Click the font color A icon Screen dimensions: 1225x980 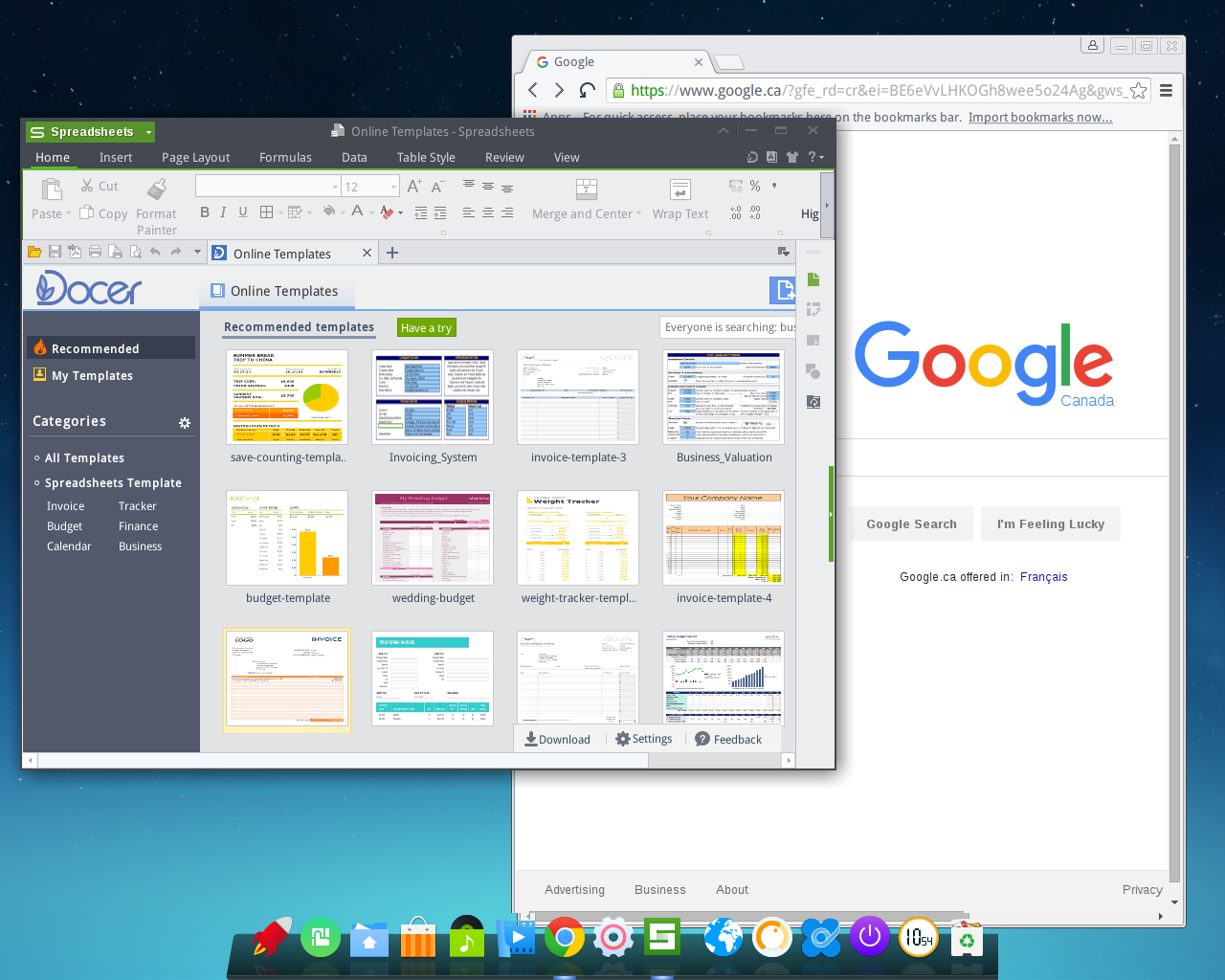357,212
